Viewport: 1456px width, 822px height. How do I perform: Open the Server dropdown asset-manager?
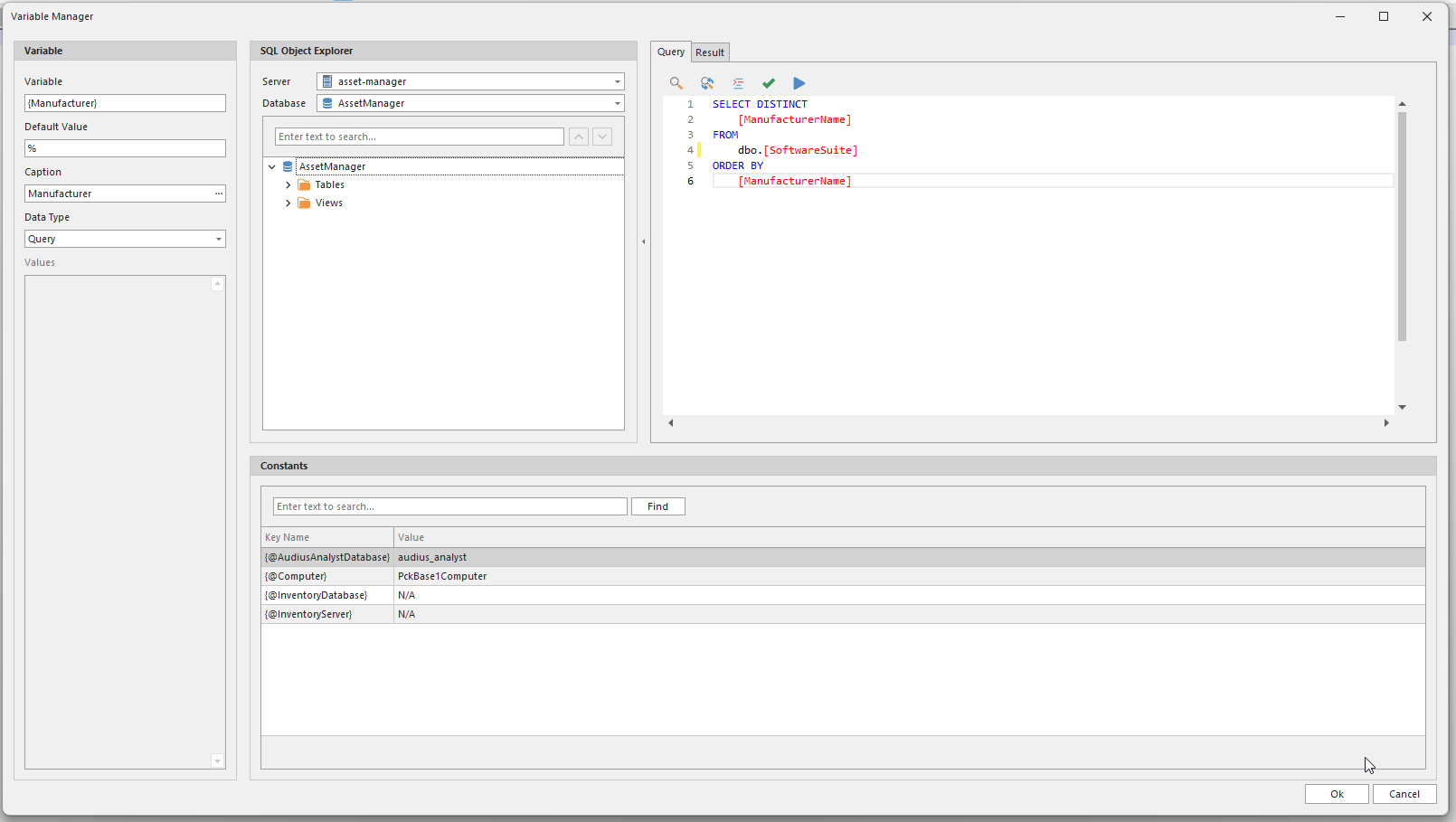coord(618,81)
